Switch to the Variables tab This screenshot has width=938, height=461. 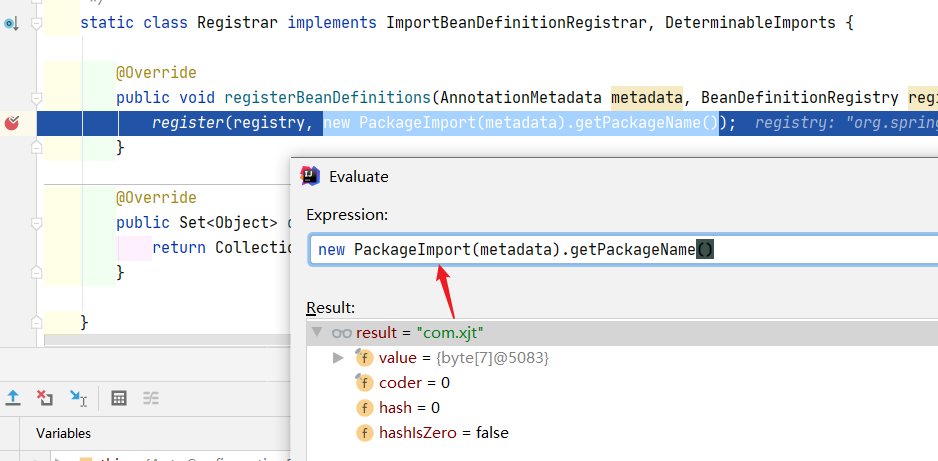point(63,433)
